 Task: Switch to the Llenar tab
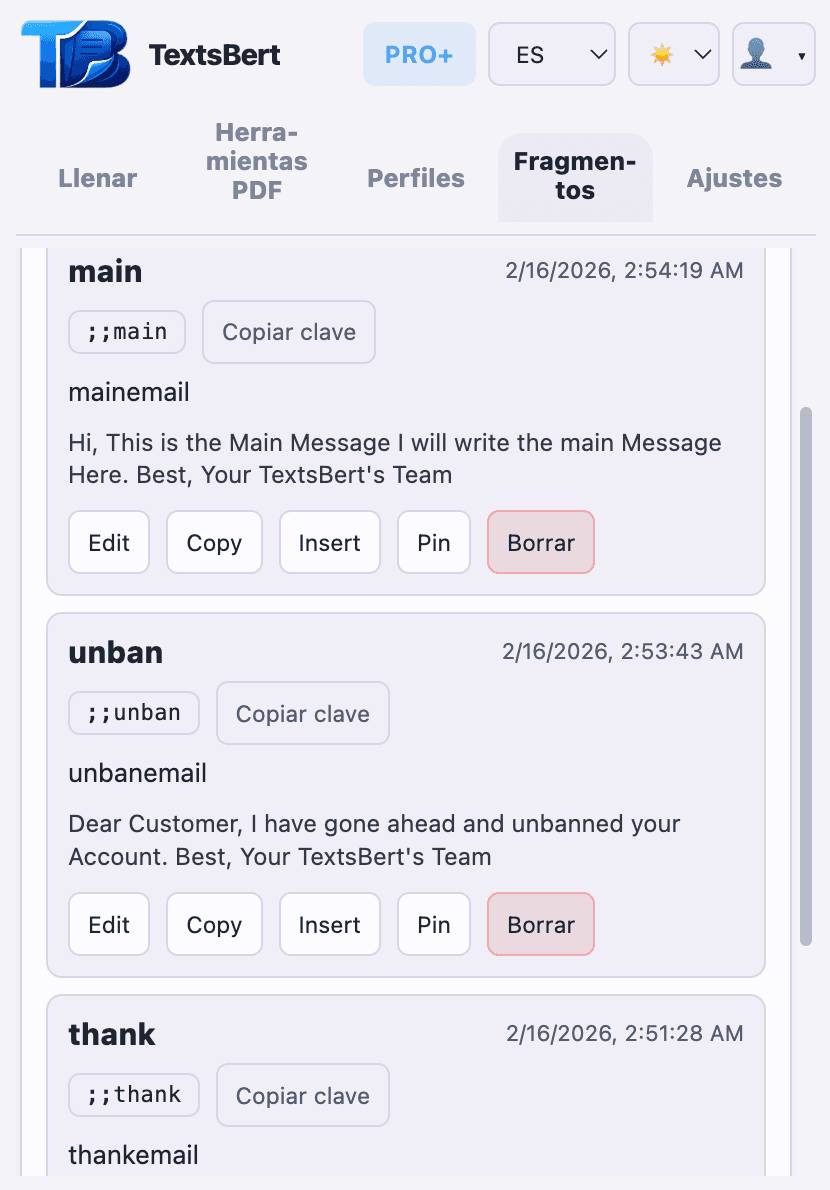(x=97, y=178)
